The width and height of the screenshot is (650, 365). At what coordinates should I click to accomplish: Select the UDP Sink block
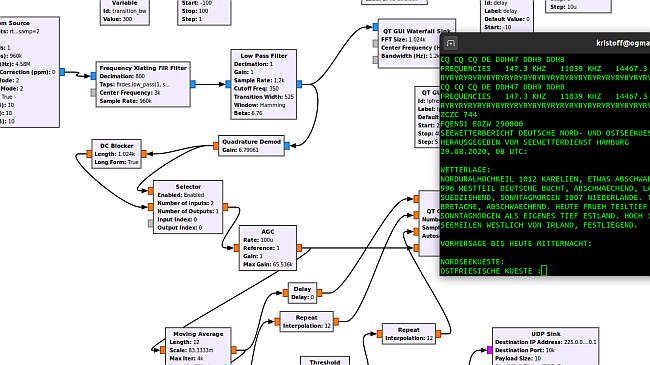(x=546, y=347)
